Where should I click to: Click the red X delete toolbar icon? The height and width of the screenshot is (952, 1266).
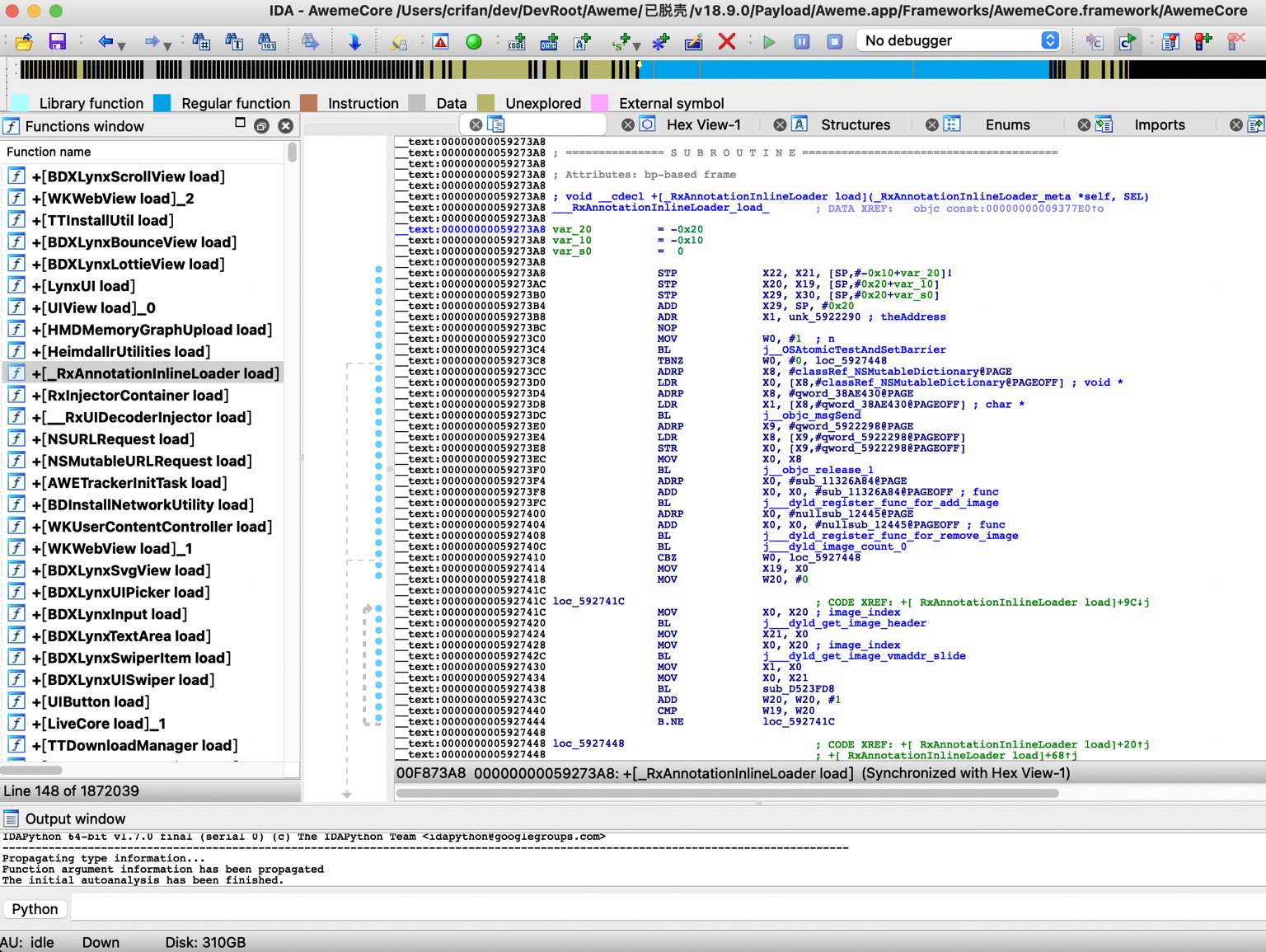tap(727, 41)
